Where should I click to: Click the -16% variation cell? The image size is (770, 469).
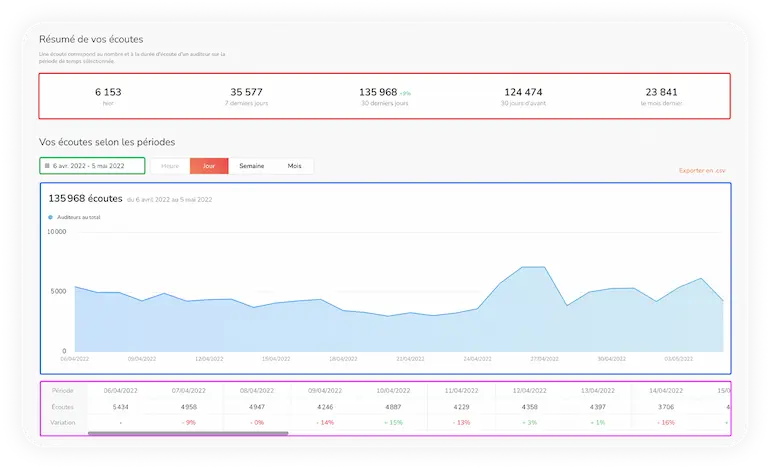click(x=666, y=423)
